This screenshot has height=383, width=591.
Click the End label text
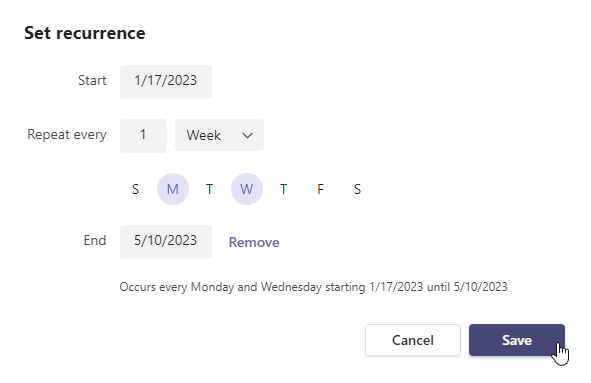click(95, 240)
